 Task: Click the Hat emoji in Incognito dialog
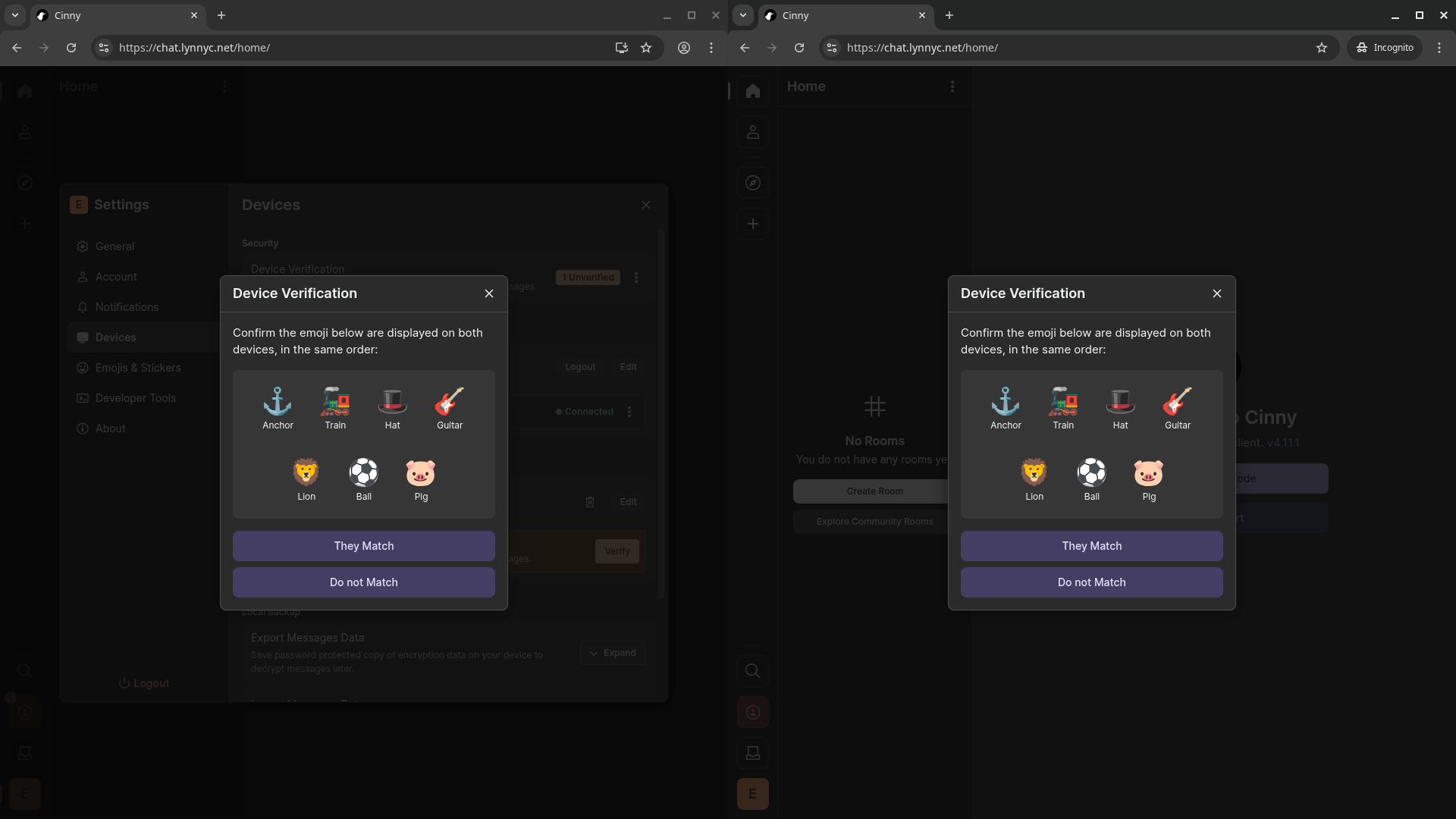pos(1120,402)
